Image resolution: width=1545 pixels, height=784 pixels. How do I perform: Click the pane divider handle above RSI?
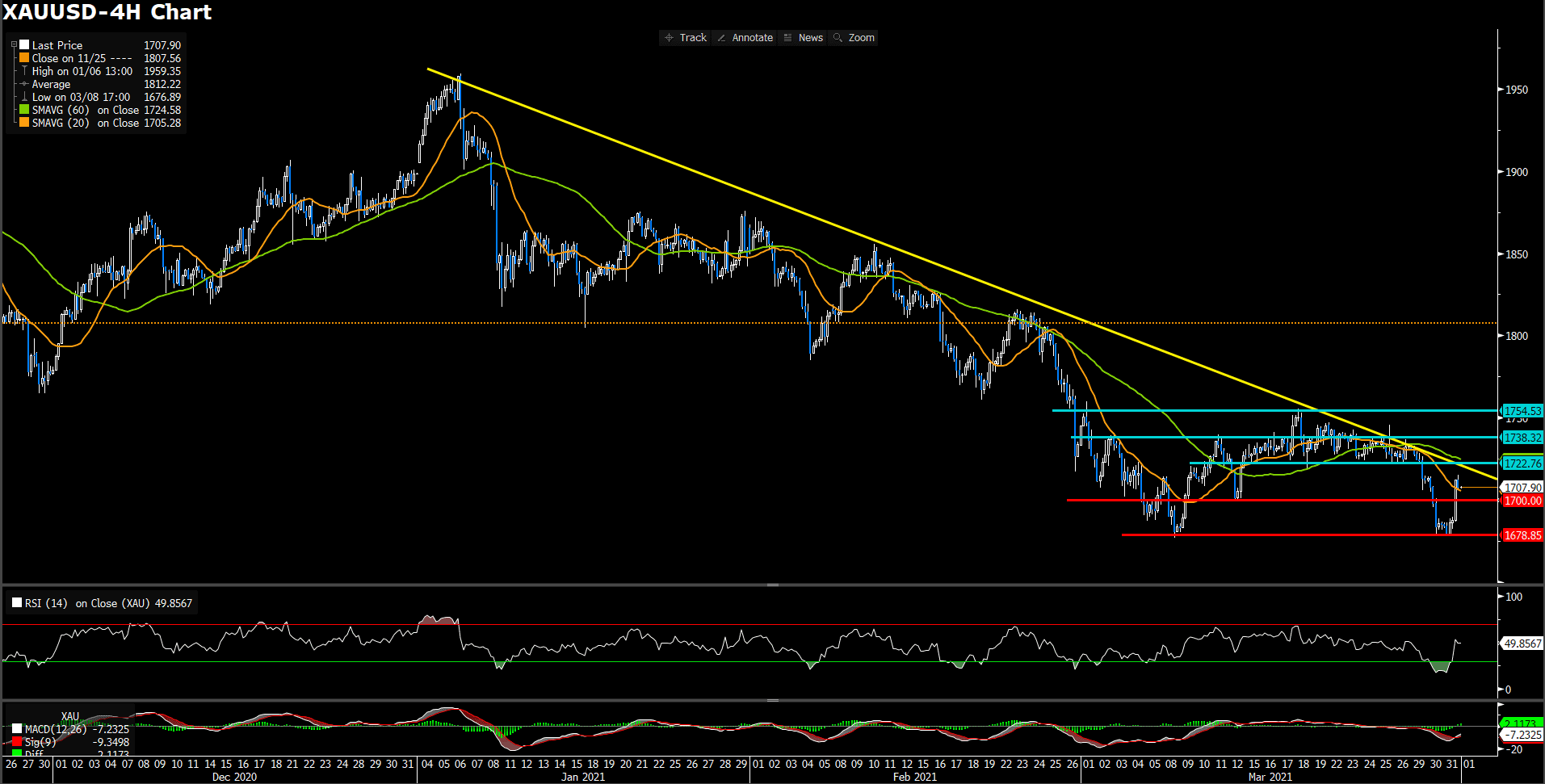tap(772, 585)
